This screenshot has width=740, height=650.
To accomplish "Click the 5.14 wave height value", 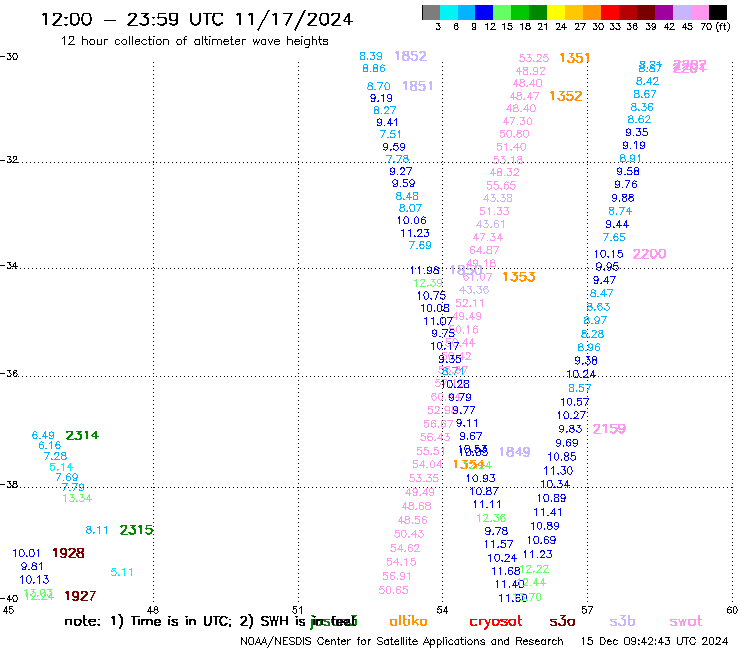I will pos(61,467).
